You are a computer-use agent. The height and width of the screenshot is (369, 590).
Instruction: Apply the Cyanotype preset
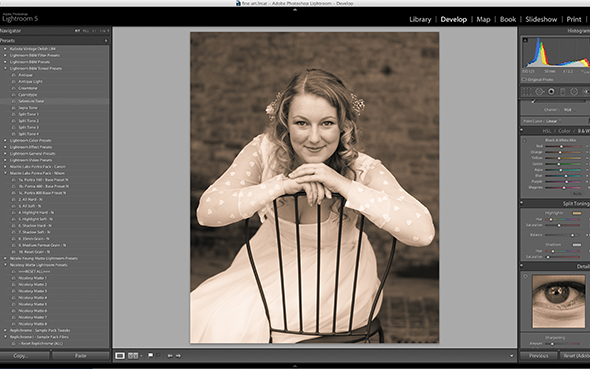[x=28, y=95]
